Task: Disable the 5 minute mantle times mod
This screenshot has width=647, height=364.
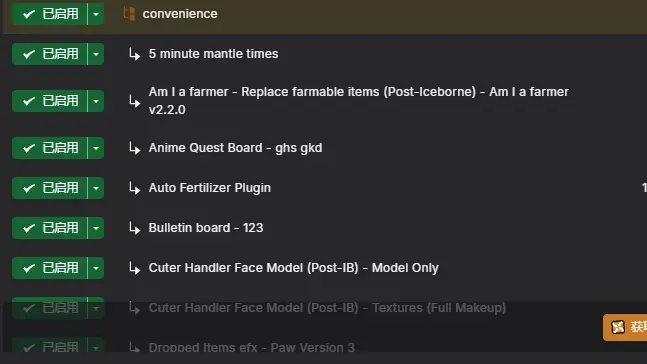Action: (x=50, y=54)
